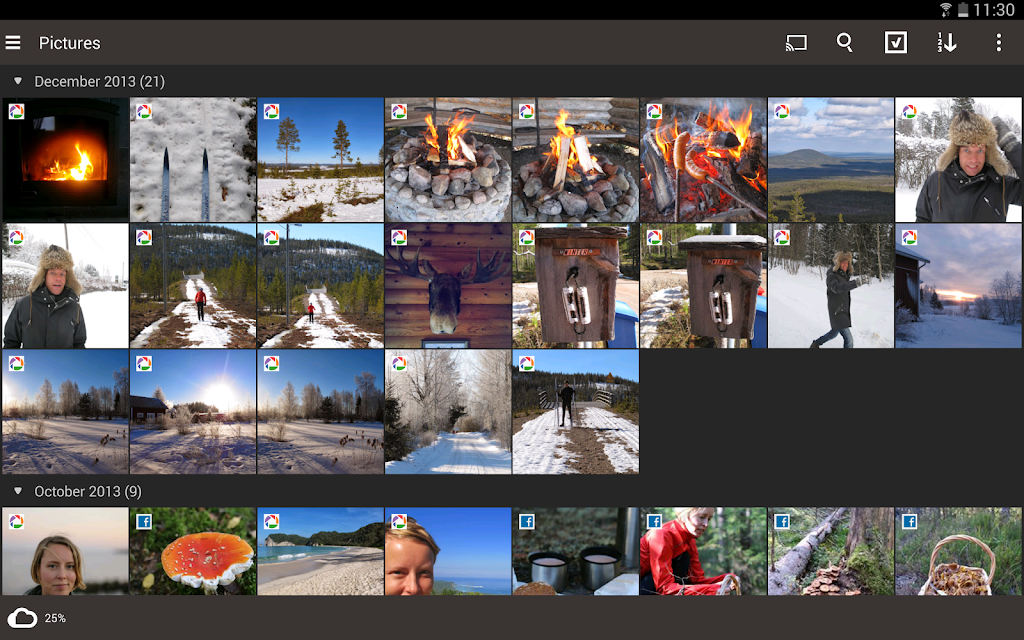The image size is (1024, 640).
Task: Collapse the October 2013 section arrow
Action: tap(18, 490)
